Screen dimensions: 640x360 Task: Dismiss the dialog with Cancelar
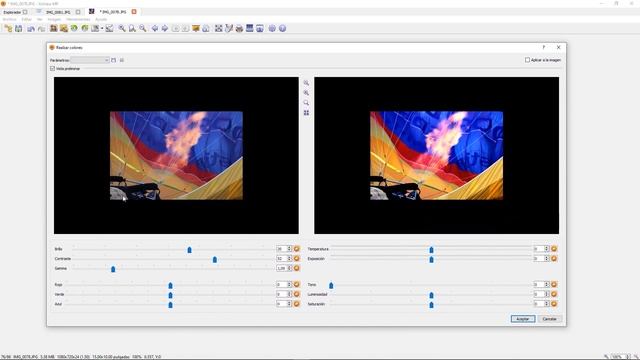549,319
